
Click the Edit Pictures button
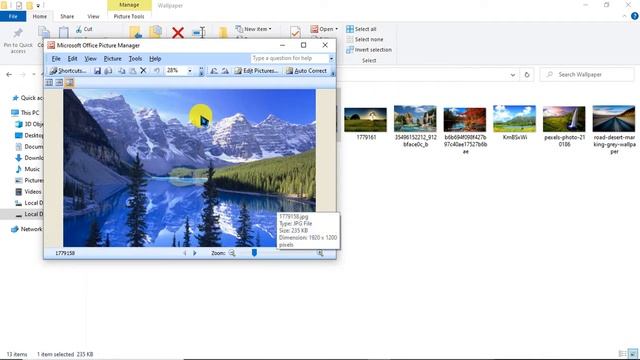256,71
